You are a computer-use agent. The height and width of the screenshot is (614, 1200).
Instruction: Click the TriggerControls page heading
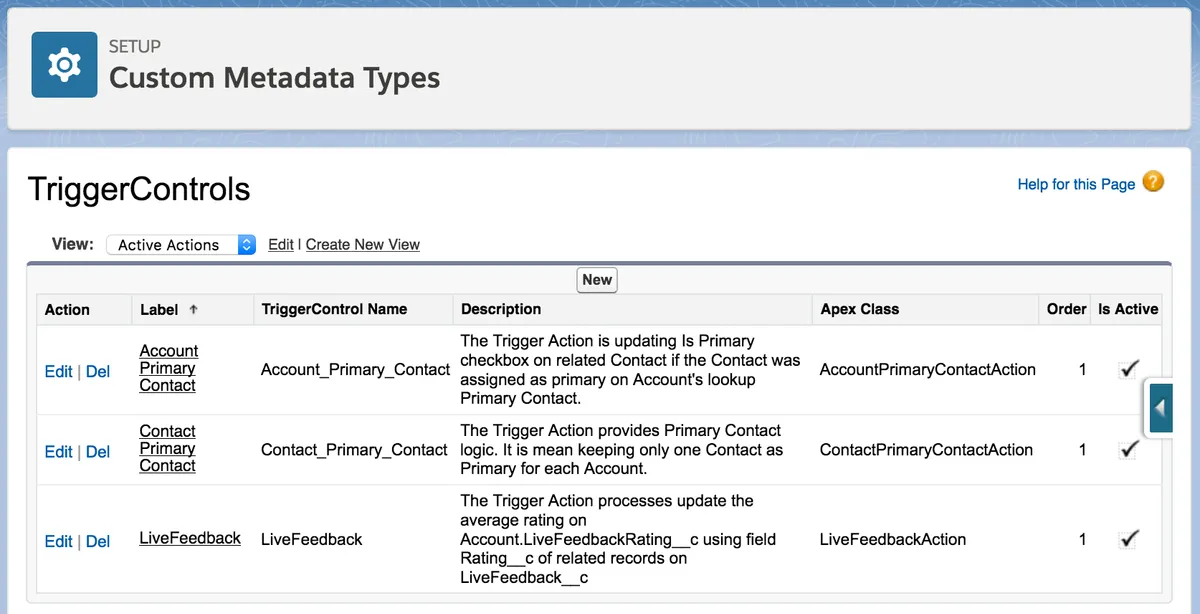(x=139, y=189)
